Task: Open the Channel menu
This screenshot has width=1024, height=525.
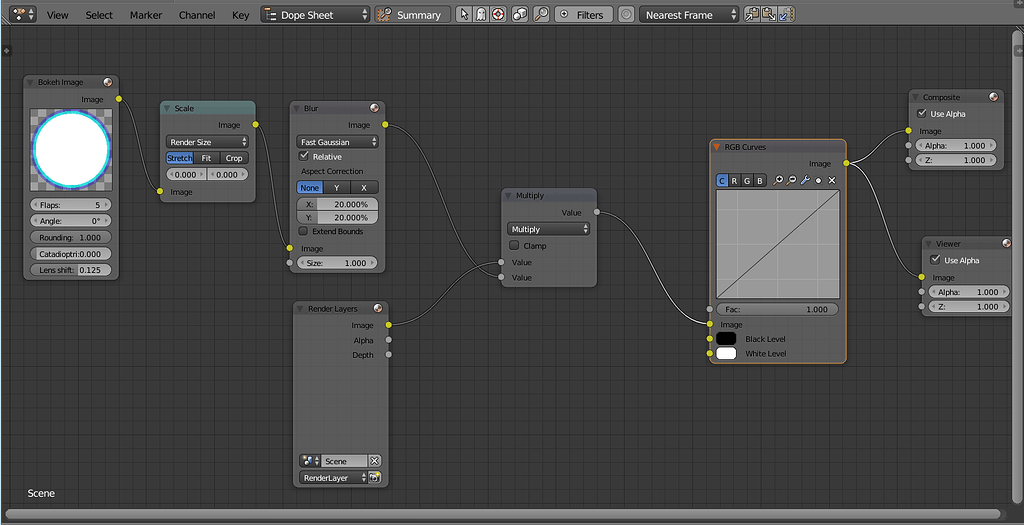Action: [x=197, y=14]
